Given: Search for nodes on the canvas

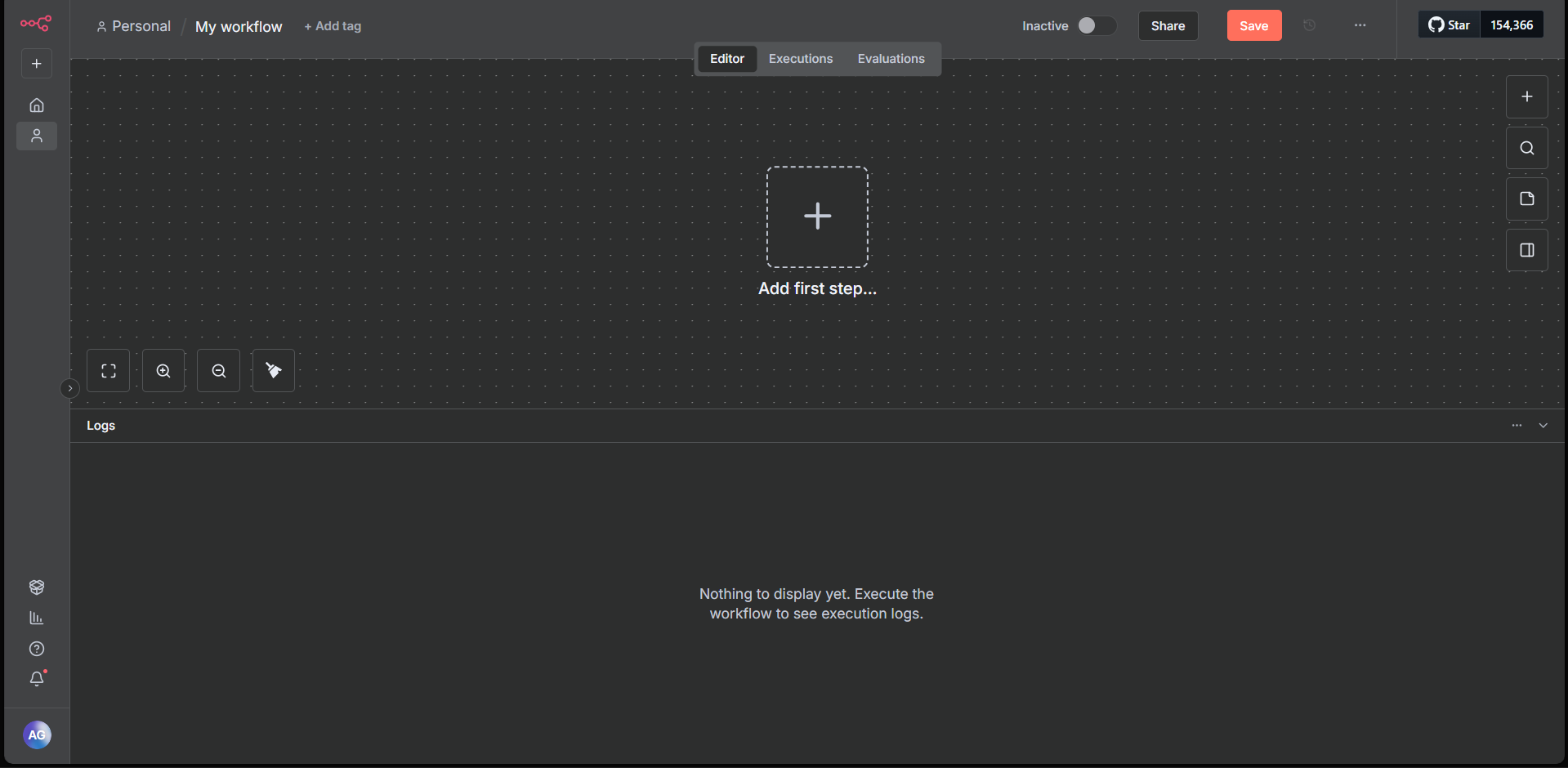Looking at the screenshot, I should coord(1526,148).
